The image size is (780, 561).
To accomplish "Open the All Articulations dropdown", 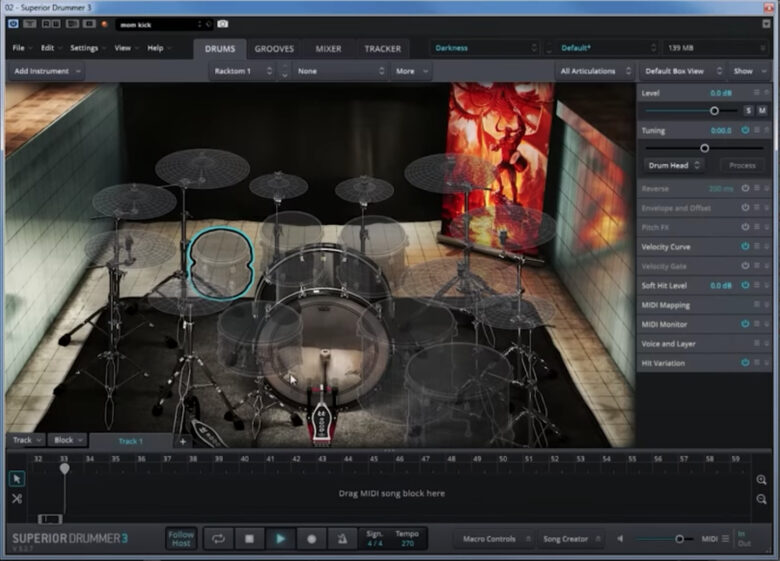I will click(x=595, y=71).
